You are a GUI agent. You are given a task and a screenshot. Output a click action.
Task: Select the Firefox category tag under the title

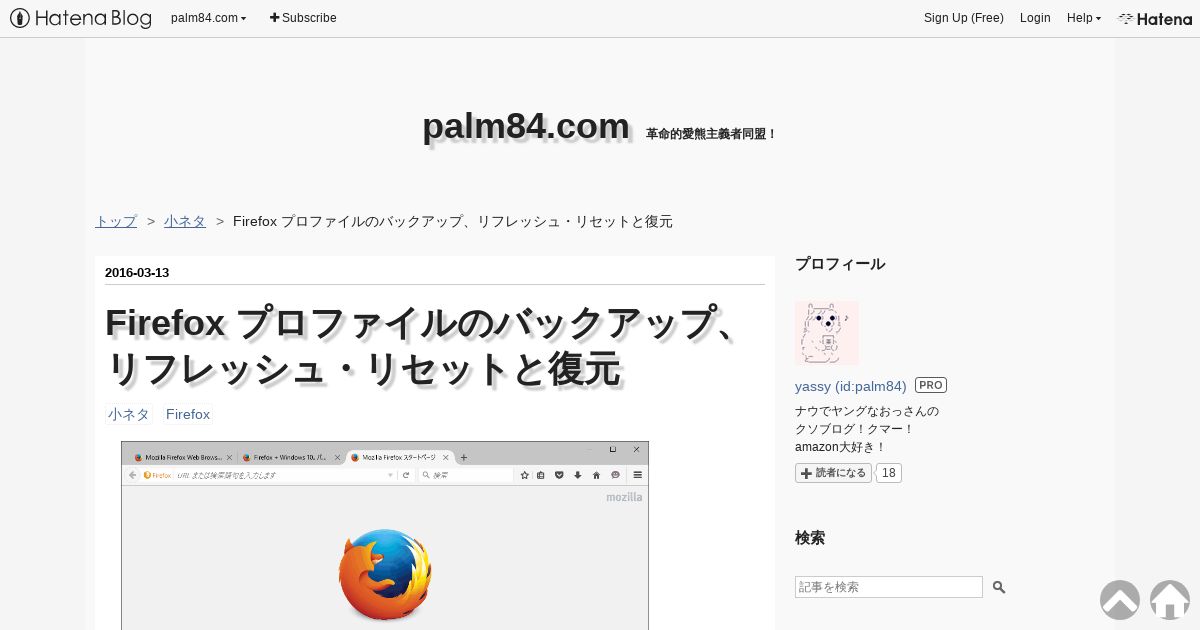pyautogui.click(x=188, y=414)
